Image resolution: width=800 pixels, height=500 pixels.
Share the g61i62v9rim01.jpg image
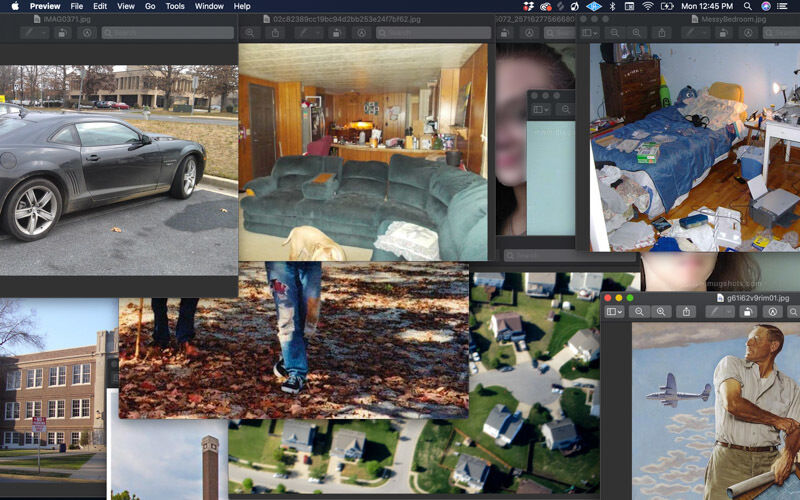tap(686, 312)
